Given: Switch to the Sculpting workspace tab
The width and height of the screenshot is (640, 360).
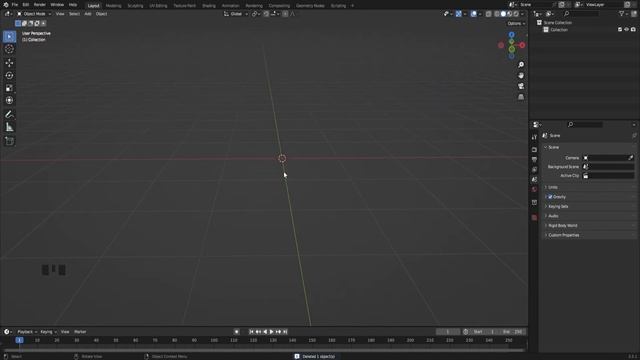Looking at the screenshot, I should pos(135,6).
